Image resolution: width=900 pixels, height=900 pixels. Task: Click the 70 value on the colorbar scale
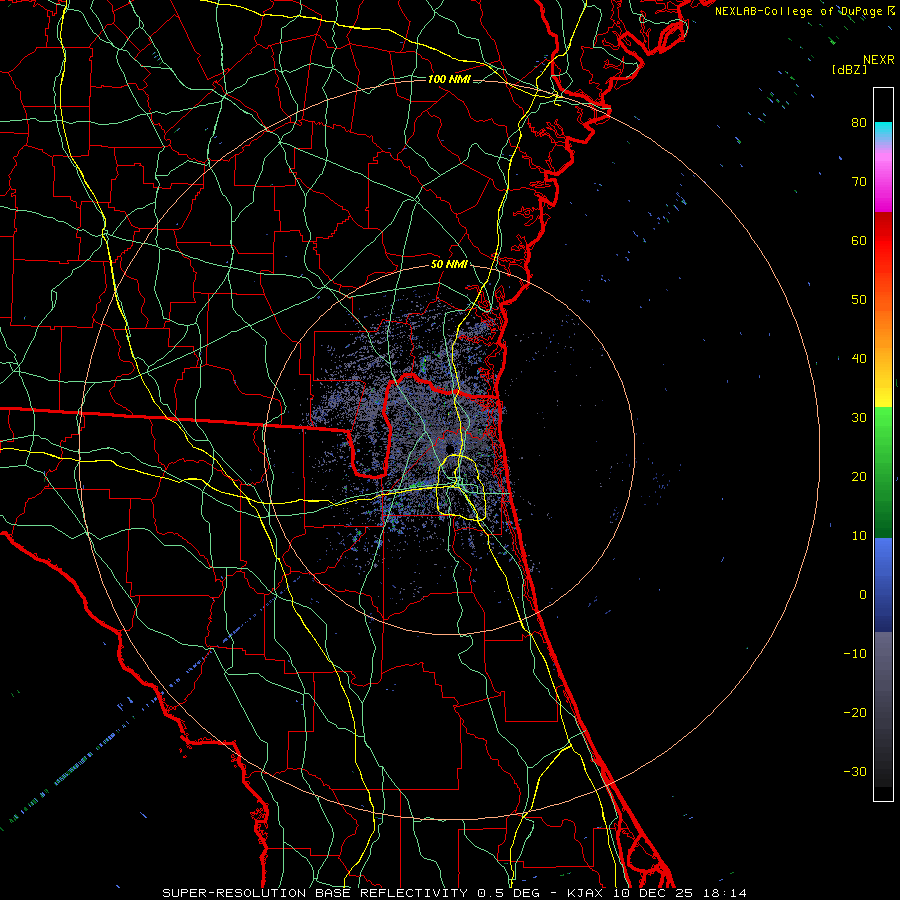pos(859,181)
